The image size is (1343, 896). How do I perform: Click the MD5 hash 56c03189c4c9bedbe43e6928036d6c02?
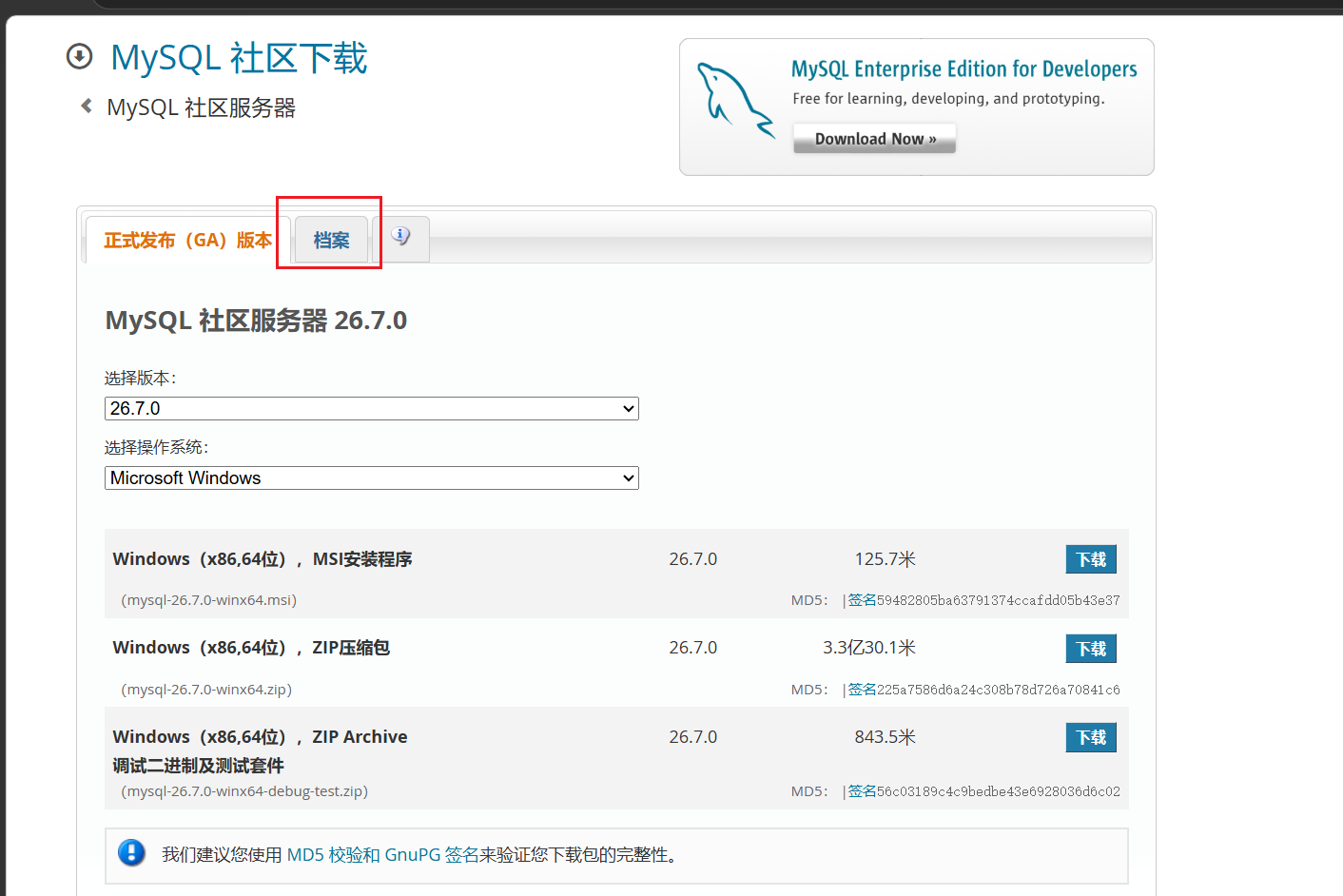point(999,791)
